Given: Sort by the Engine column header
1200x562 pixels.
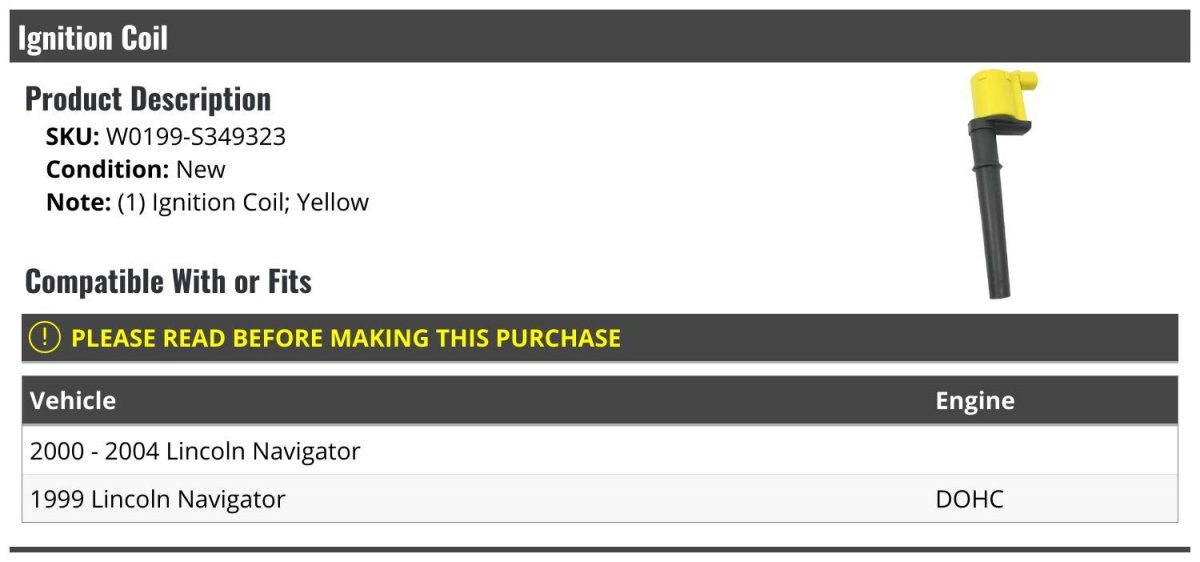Looking at the screenshot, I should click(974, 401).
